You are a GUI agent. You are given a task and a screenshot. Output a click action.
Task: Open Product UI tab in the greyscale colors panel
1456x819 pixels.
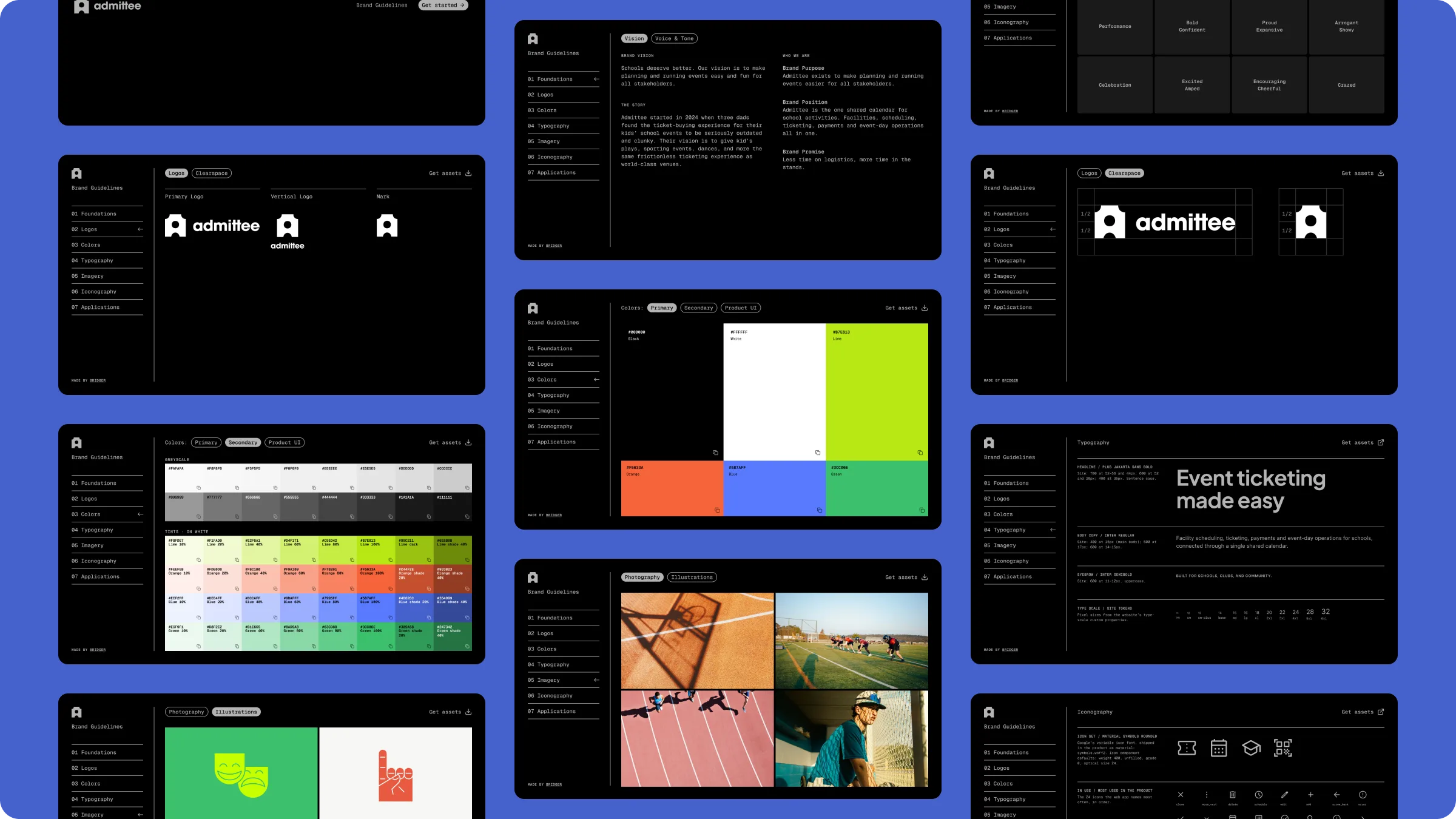285,442
